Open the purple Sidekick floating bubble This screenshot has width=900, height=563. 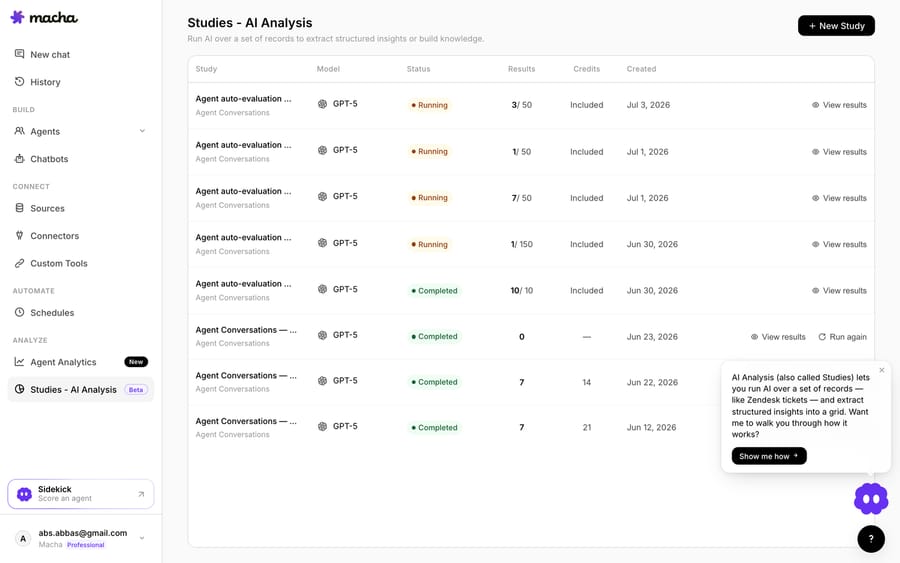871,499
